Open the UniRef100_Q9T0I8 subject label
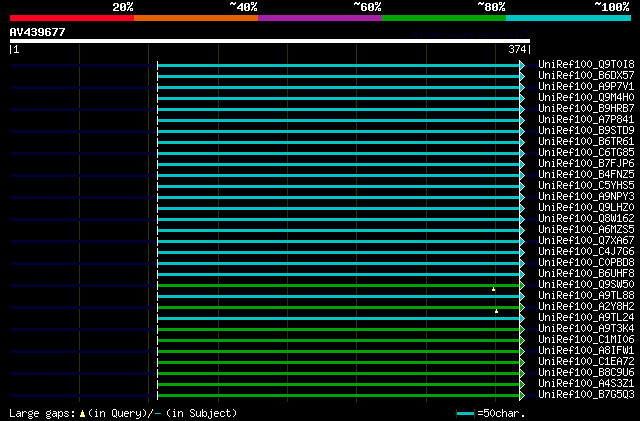This screenshot has width=640, height=421. [586, 64]
